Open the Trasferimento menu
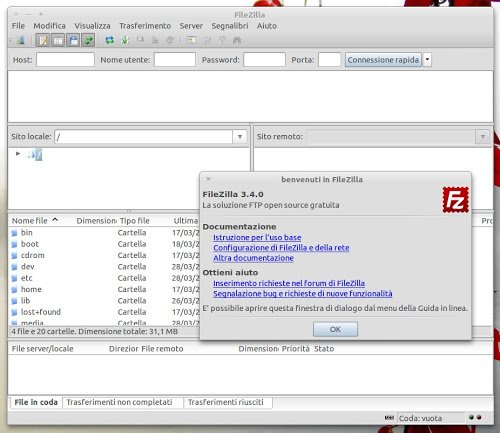This screenshot has width=500, height=433. point(145,26)
